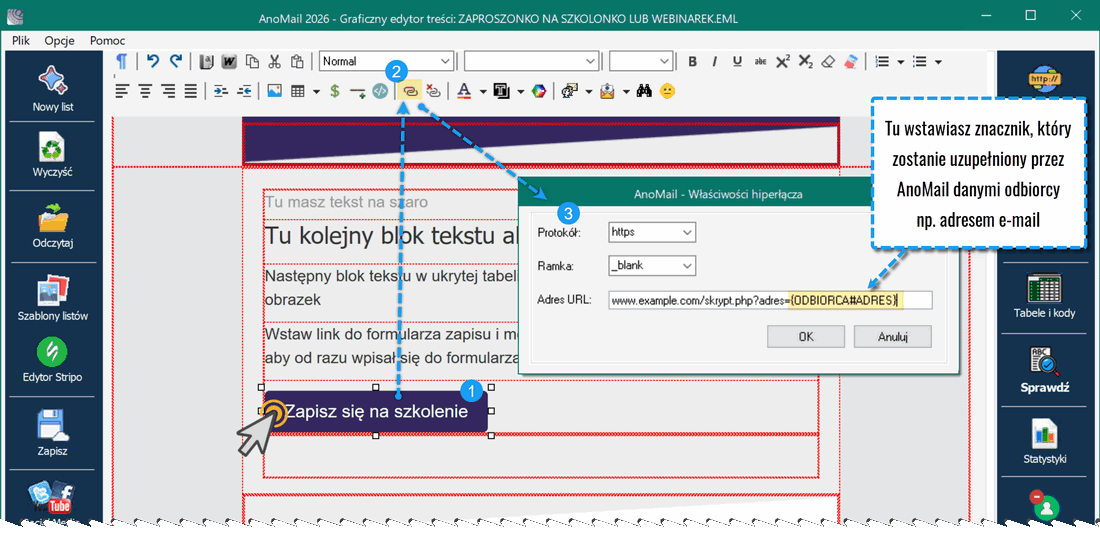
Task: Toggle strikethrough abc formatting
Action: point(760,62)
